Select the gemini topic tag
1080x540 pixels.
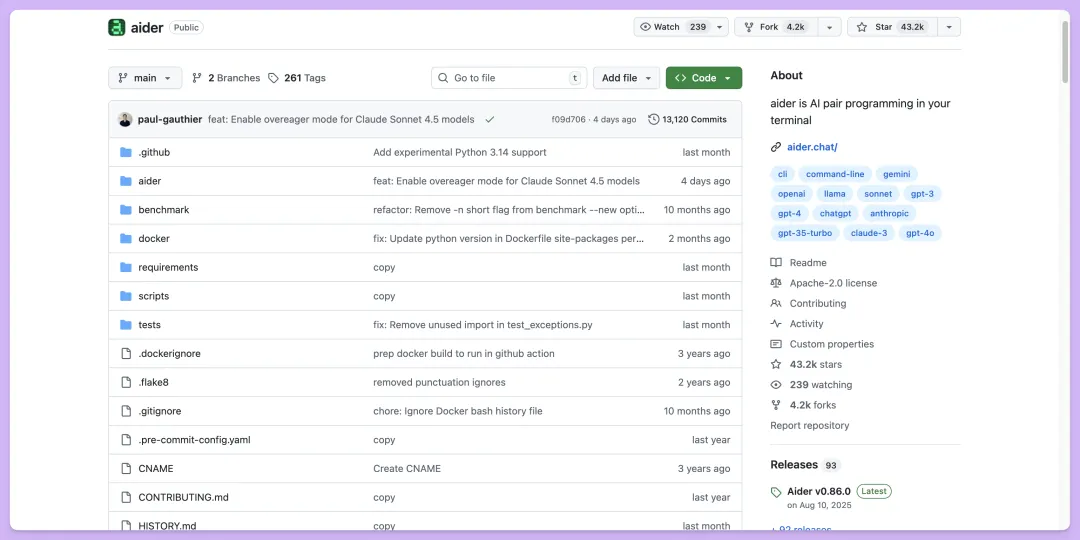896,174
